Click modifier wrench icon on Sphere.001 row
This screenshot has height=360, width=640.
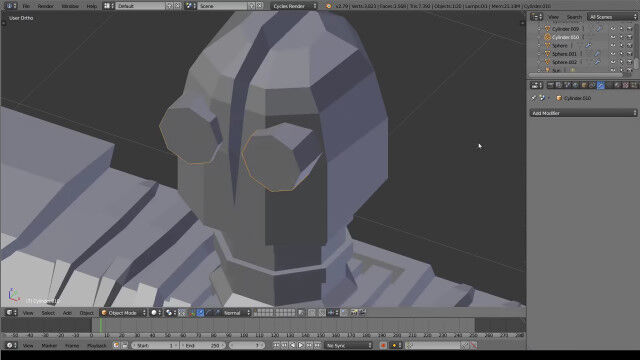pyautogui.click(x=596, y=54)
